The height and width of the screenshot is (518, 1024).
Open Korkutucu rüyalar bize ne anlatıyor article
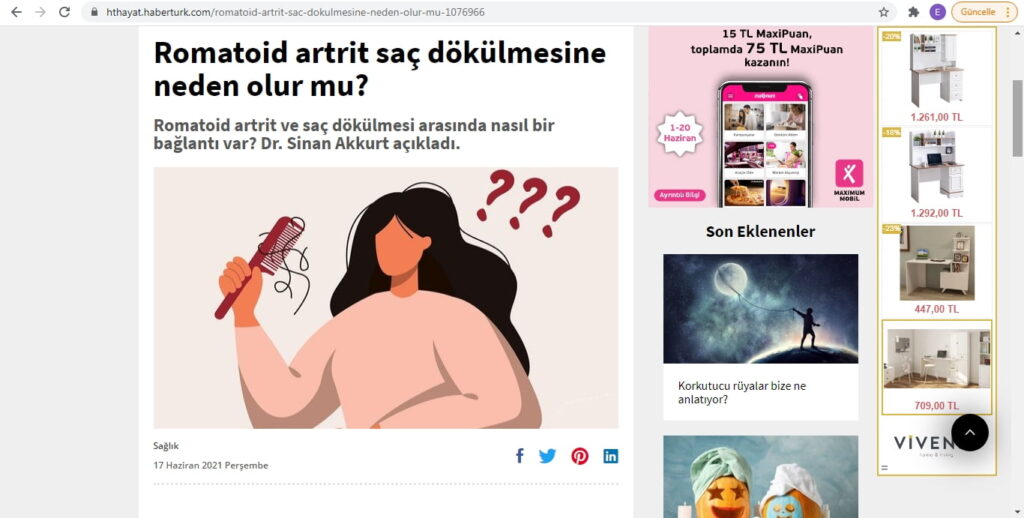tap(742, 392)
